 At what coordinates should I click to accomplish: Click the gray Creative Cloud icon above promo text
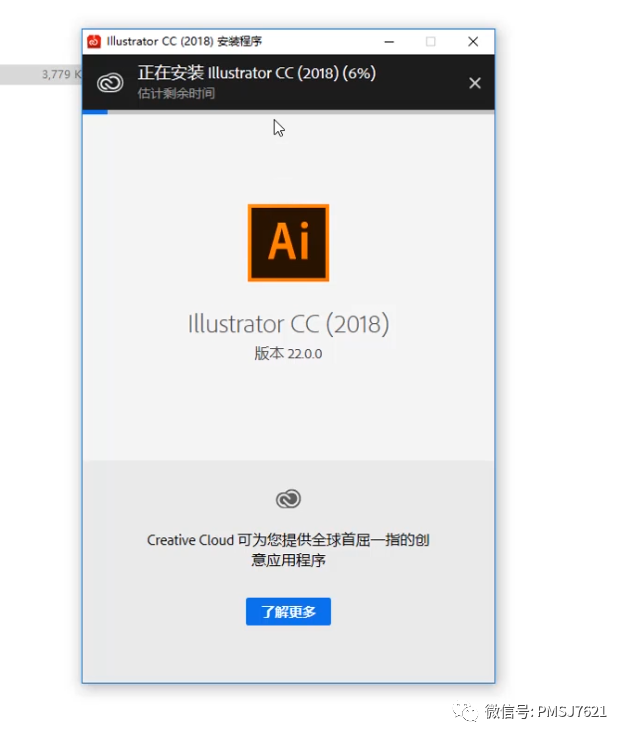[x=288, y=499]
